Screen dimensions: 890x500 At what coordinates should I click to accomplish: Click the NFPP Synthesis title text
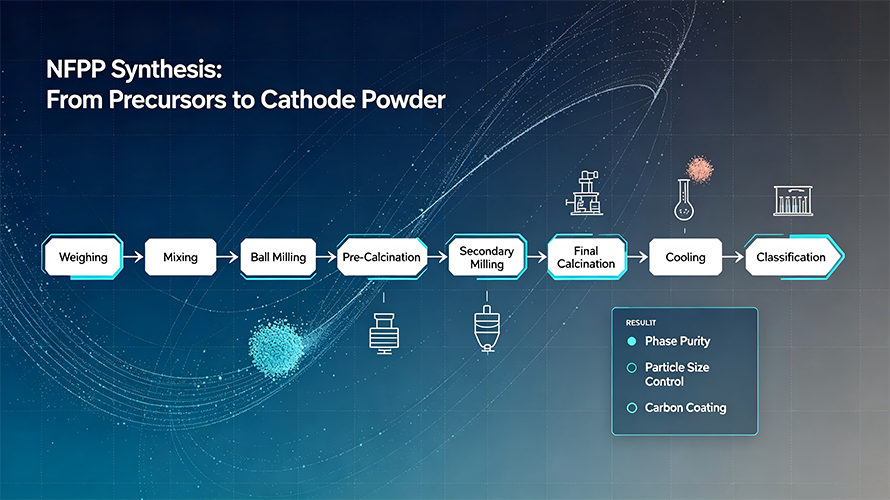pos(245,85)
